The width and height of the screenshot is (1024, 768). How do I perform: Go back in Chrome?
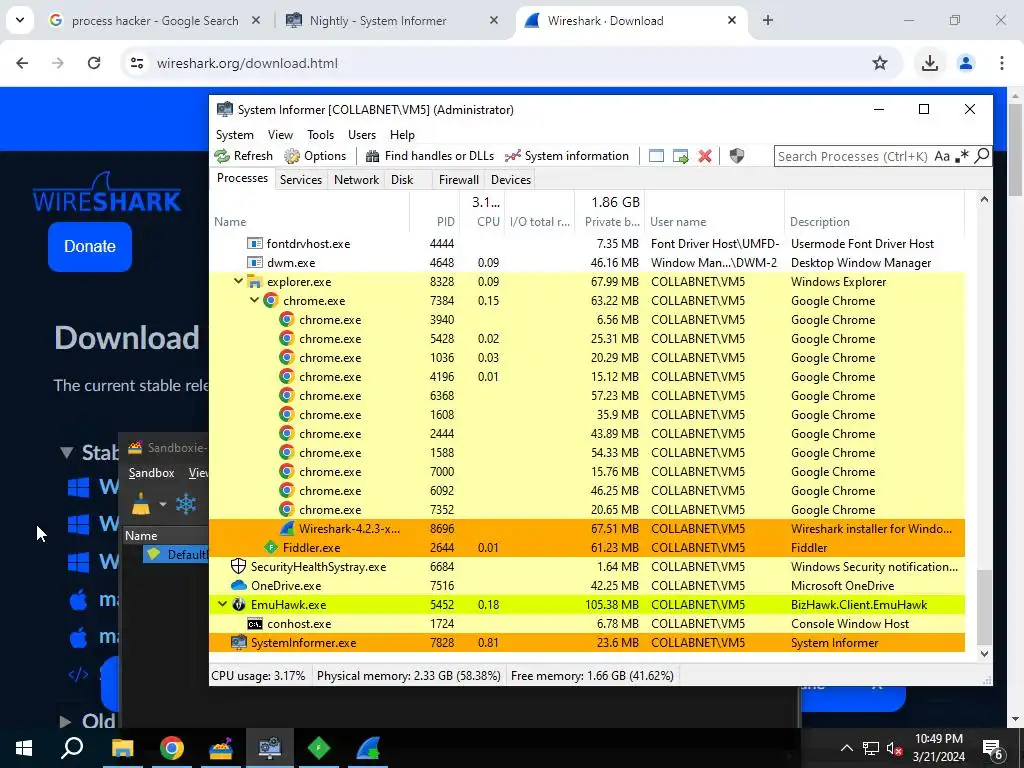22,63
